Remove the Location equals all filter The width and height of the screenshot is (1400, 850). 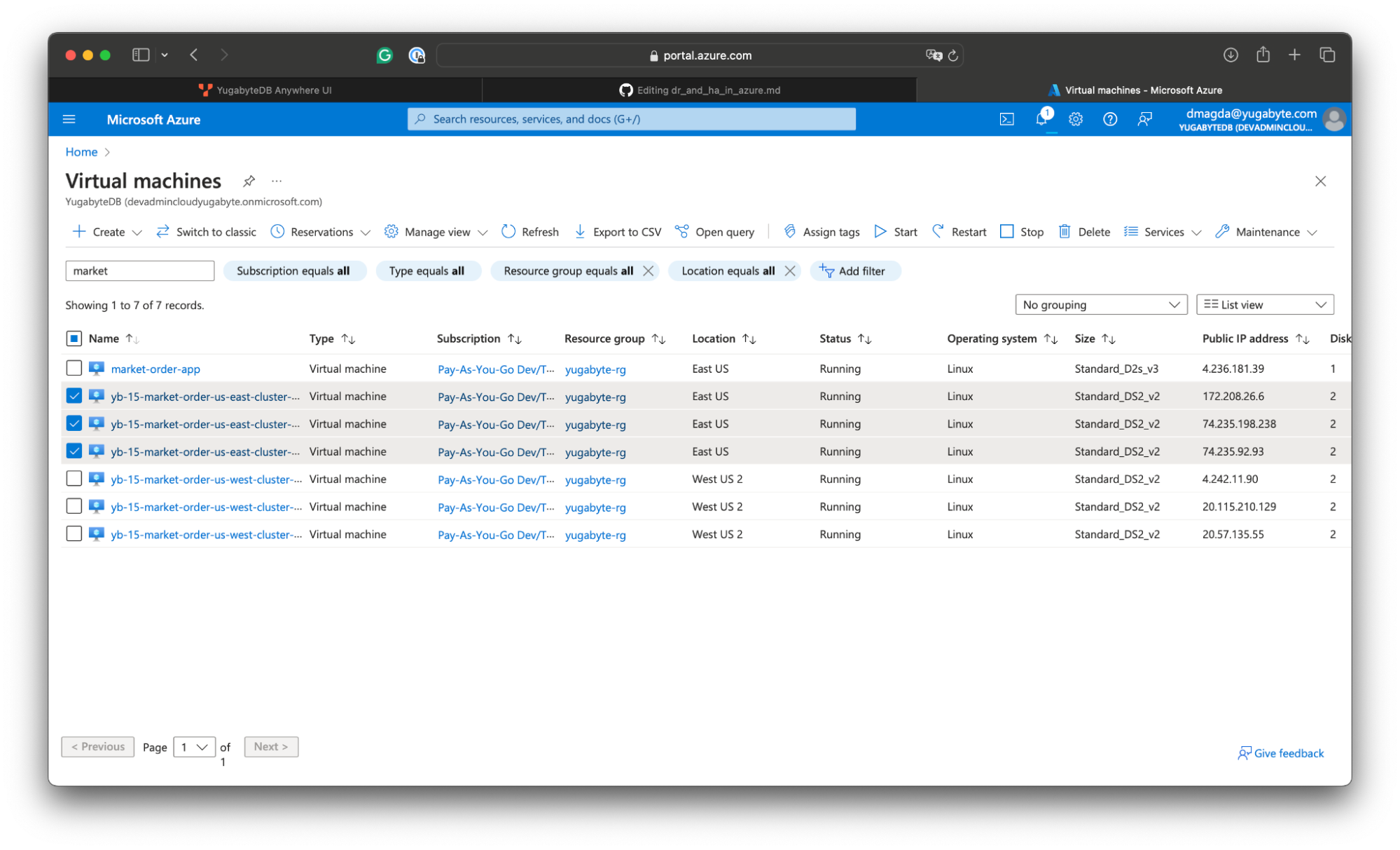tap(790, 271)
